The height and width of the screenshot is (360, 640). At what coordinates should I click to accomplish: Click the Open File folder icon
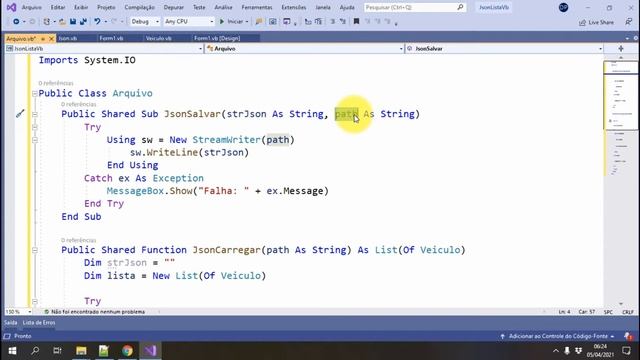(62, 22)
